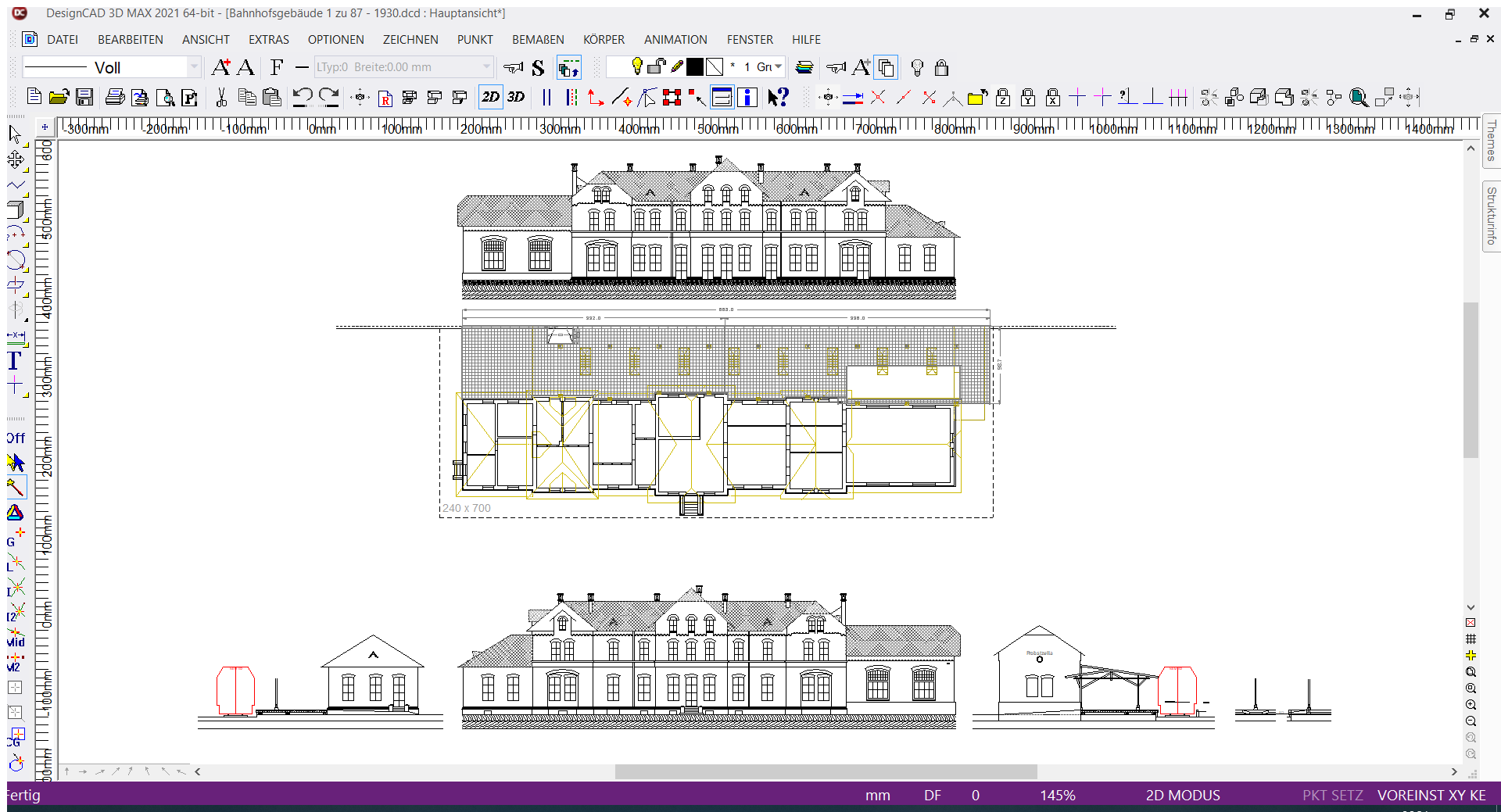The height and width of the screenshot is (812, 1501).
Task: Click the 145% zoom value in status bar
Action: coord(1058,795)
